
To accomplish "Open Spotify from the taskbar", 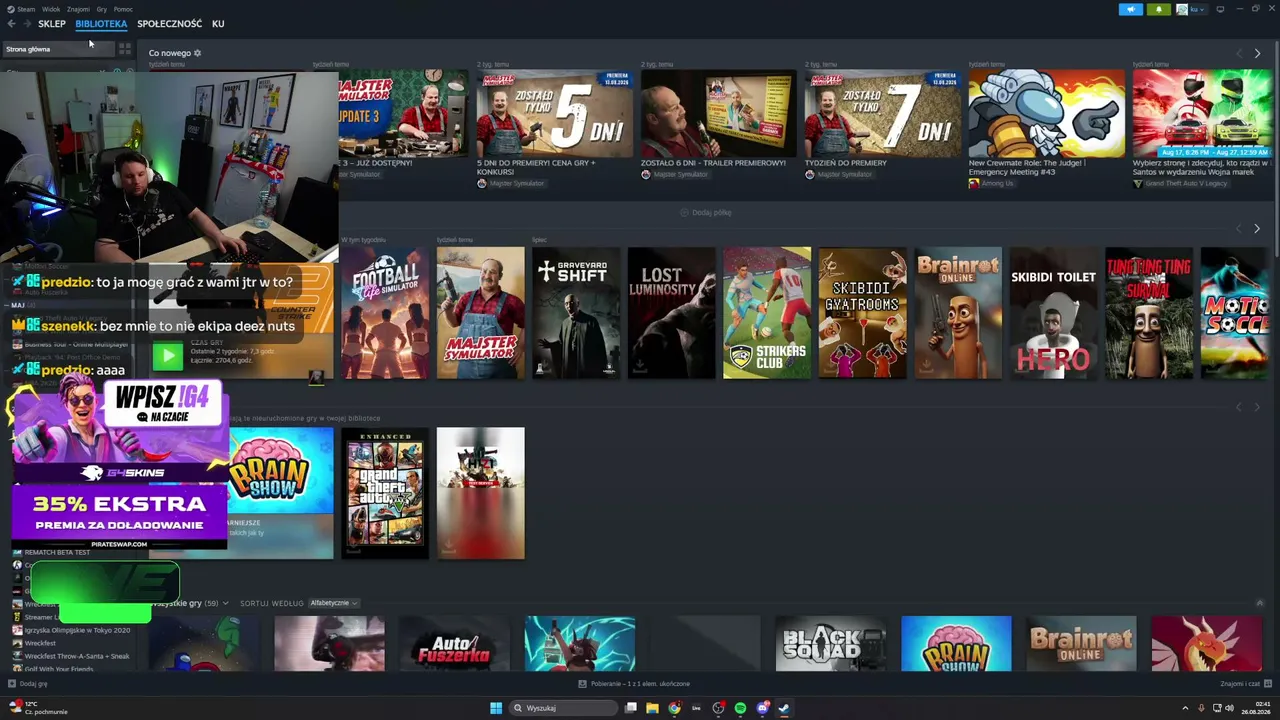I will click(740, 708).
